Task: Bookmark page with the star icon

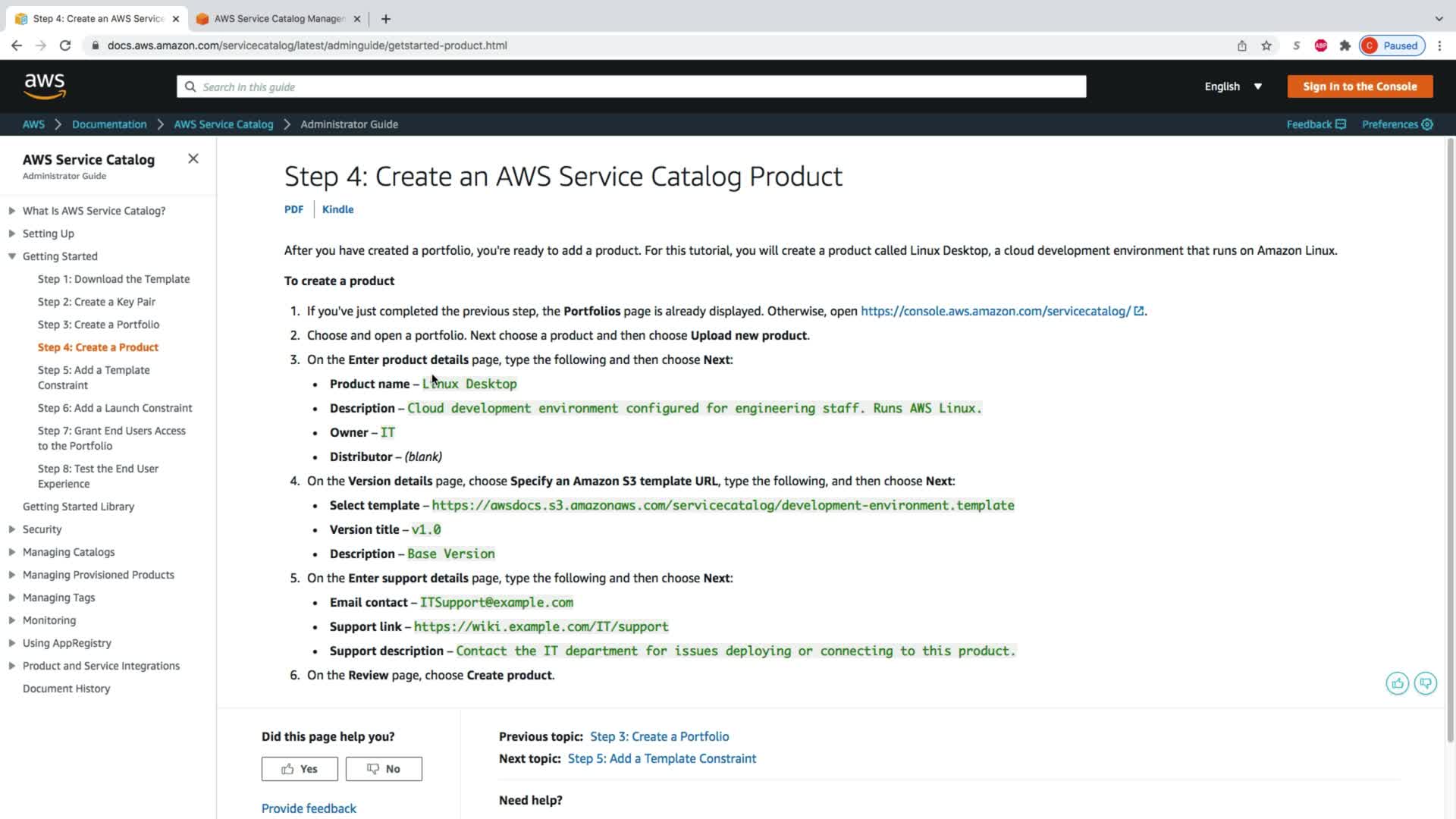Action: (x=1266, y=45)
